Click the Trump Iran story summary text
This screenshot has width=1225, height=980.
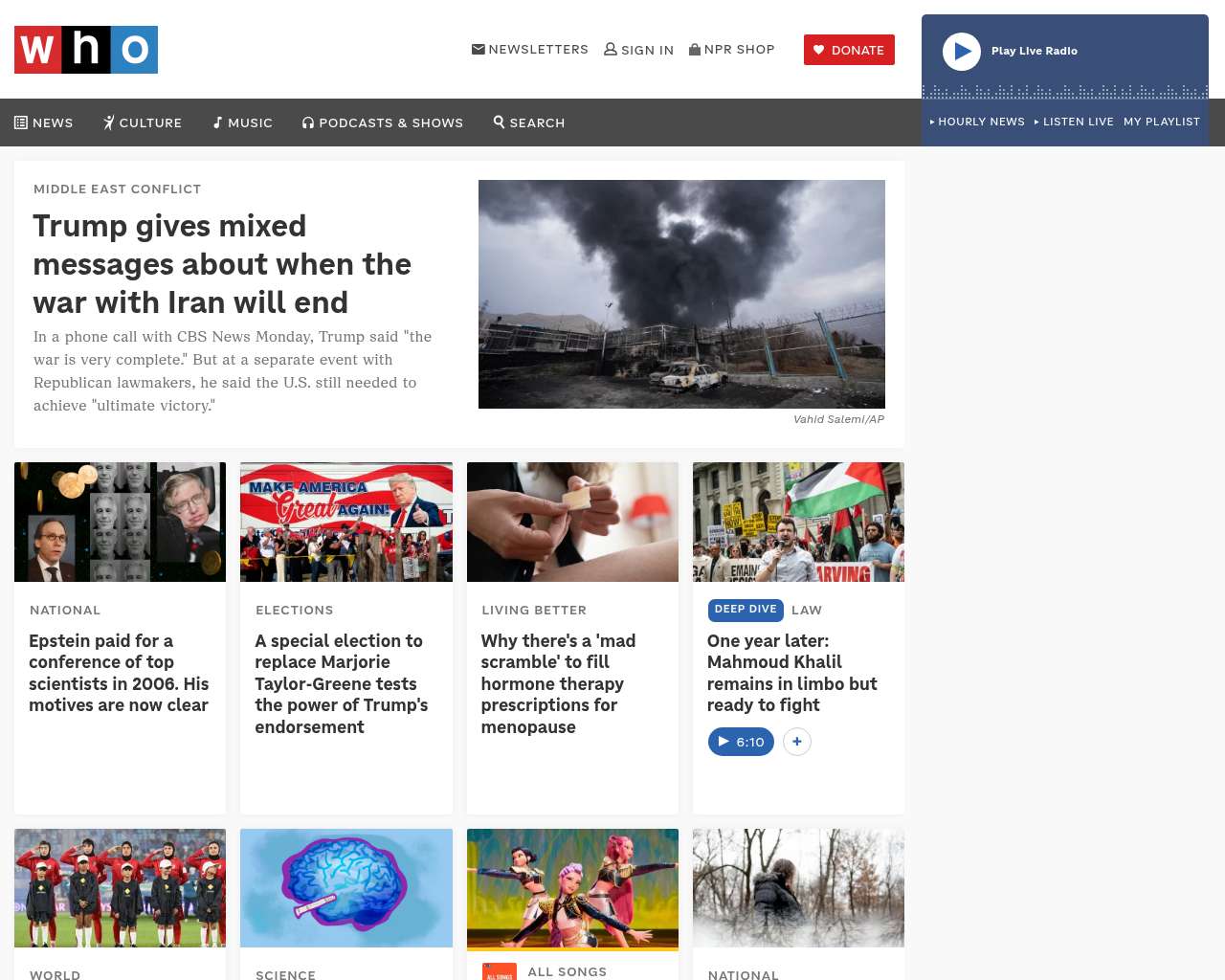pos(233,371)
